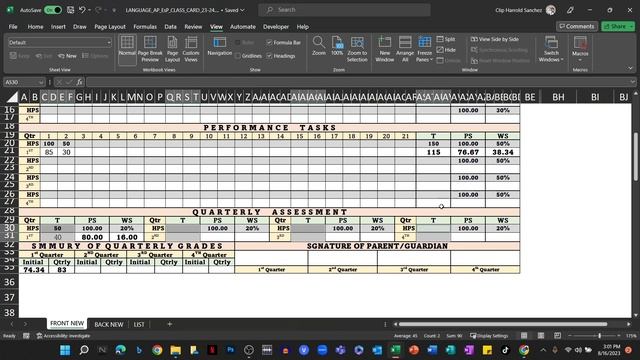Click the zoom in plus button
Viewport: 640px width, 360px height.
tap(618, 336)
